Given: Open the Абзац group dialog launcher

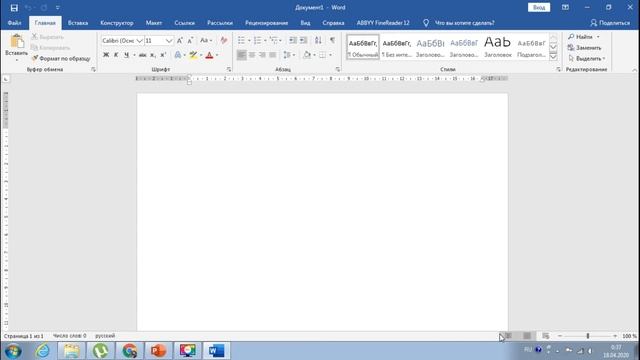Looking at the screenshot, I should [x=338, y=69].
